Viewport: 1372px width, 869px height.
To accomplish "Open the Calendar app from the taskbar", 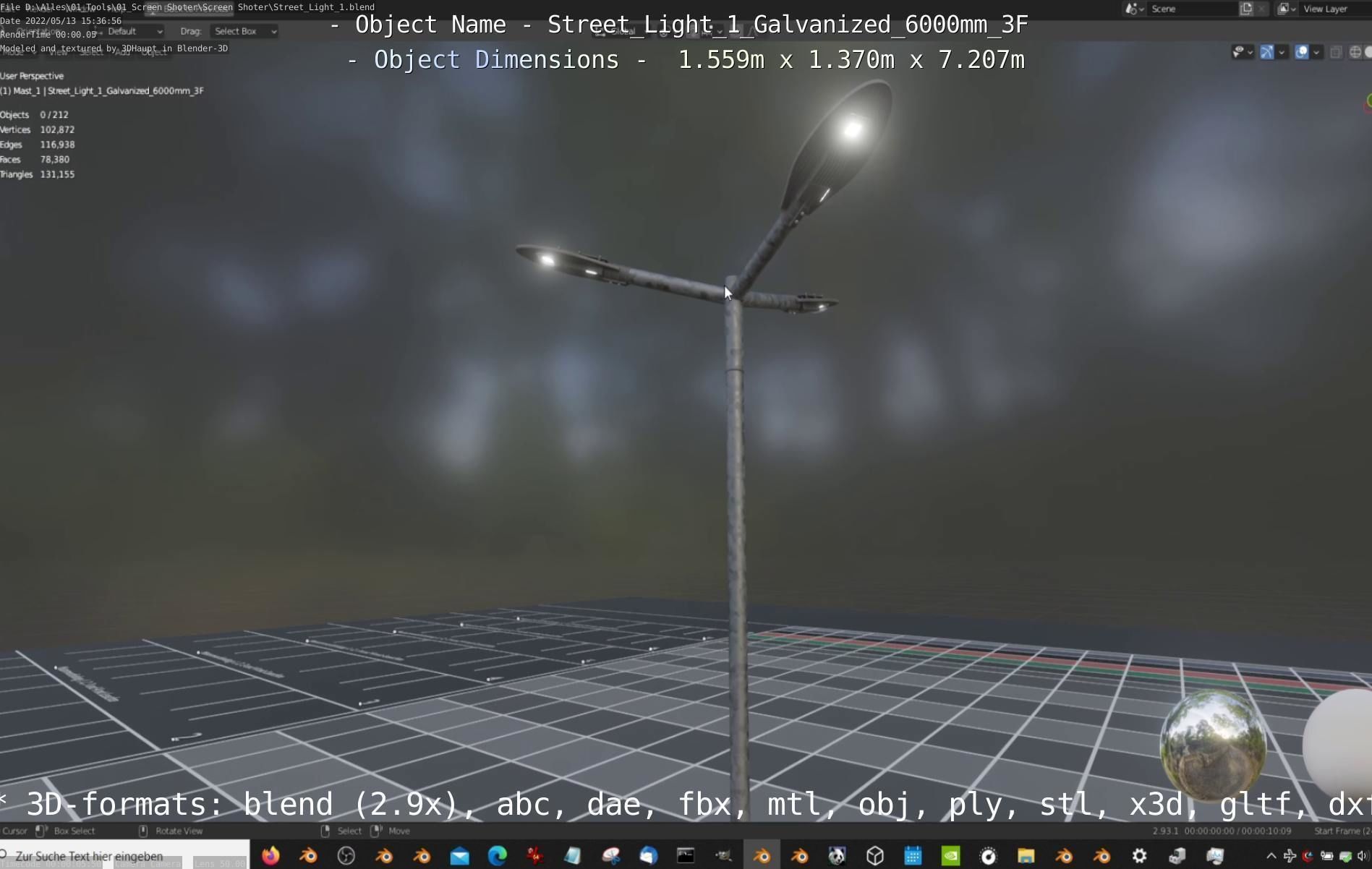I will 913,856.
